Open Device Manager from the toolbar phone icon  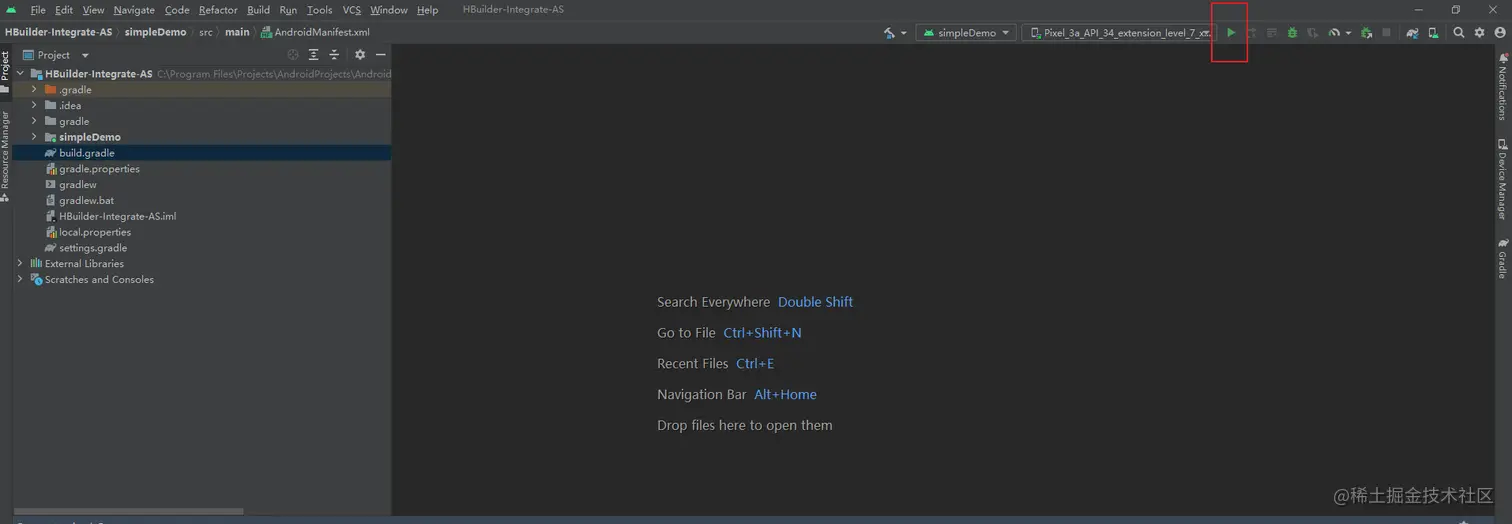click(x=1433, y=33)
